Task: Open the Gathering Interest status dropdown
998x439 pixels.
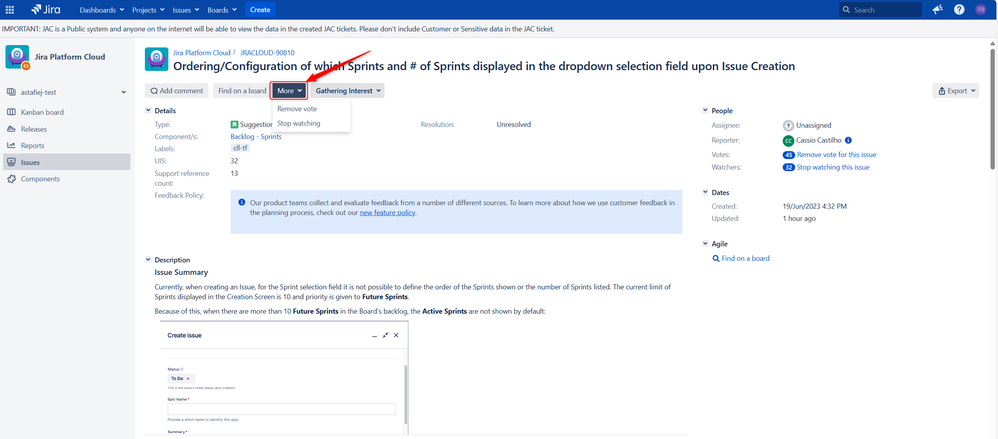Action: (x=348, y=91)
